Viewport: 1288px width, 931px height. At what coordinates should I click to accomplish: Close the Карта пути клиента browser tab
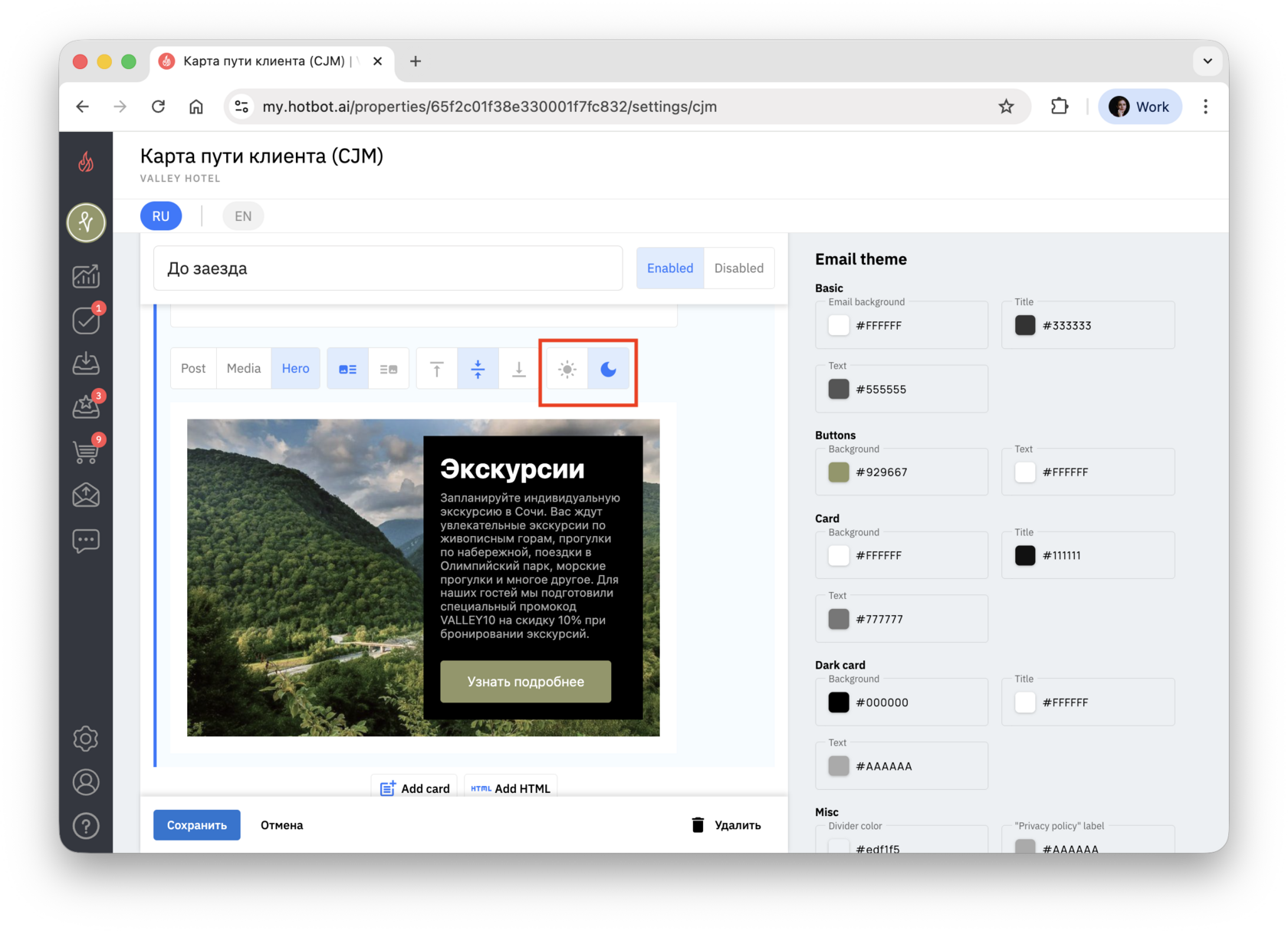[378, 61]
